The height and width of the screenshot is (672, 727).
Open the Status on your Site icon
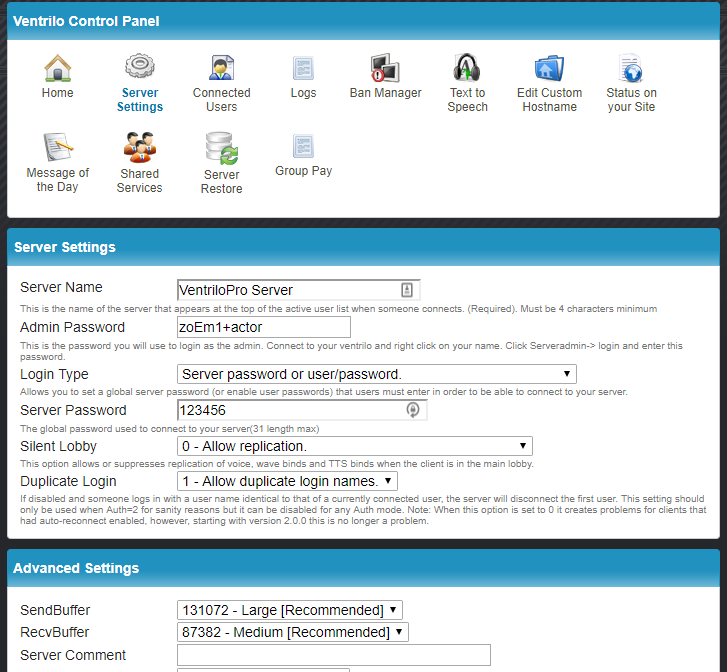coord(631,68)
